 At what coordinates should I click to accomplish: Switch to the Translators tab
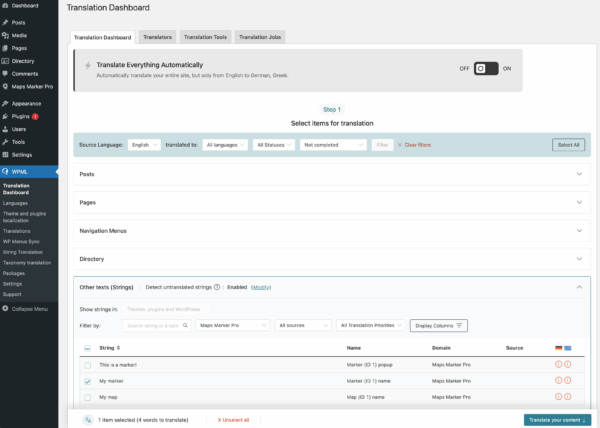157,37
